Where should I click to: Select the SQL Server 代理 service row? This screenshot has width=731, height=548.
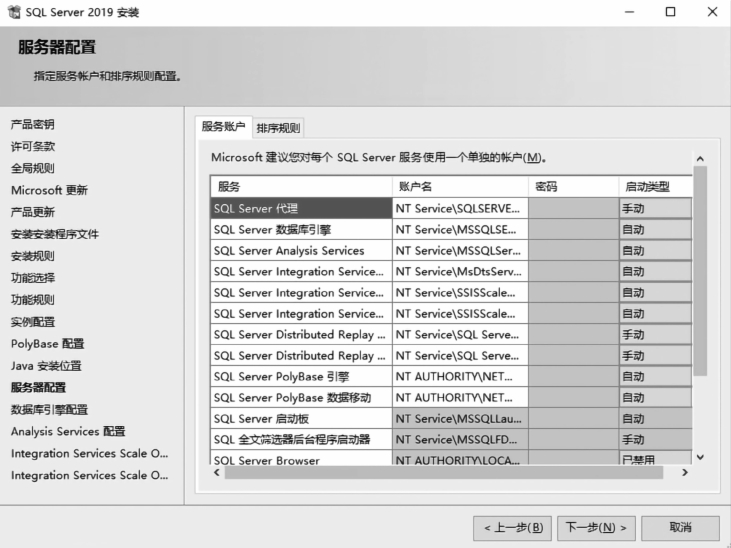coord(301,208)
